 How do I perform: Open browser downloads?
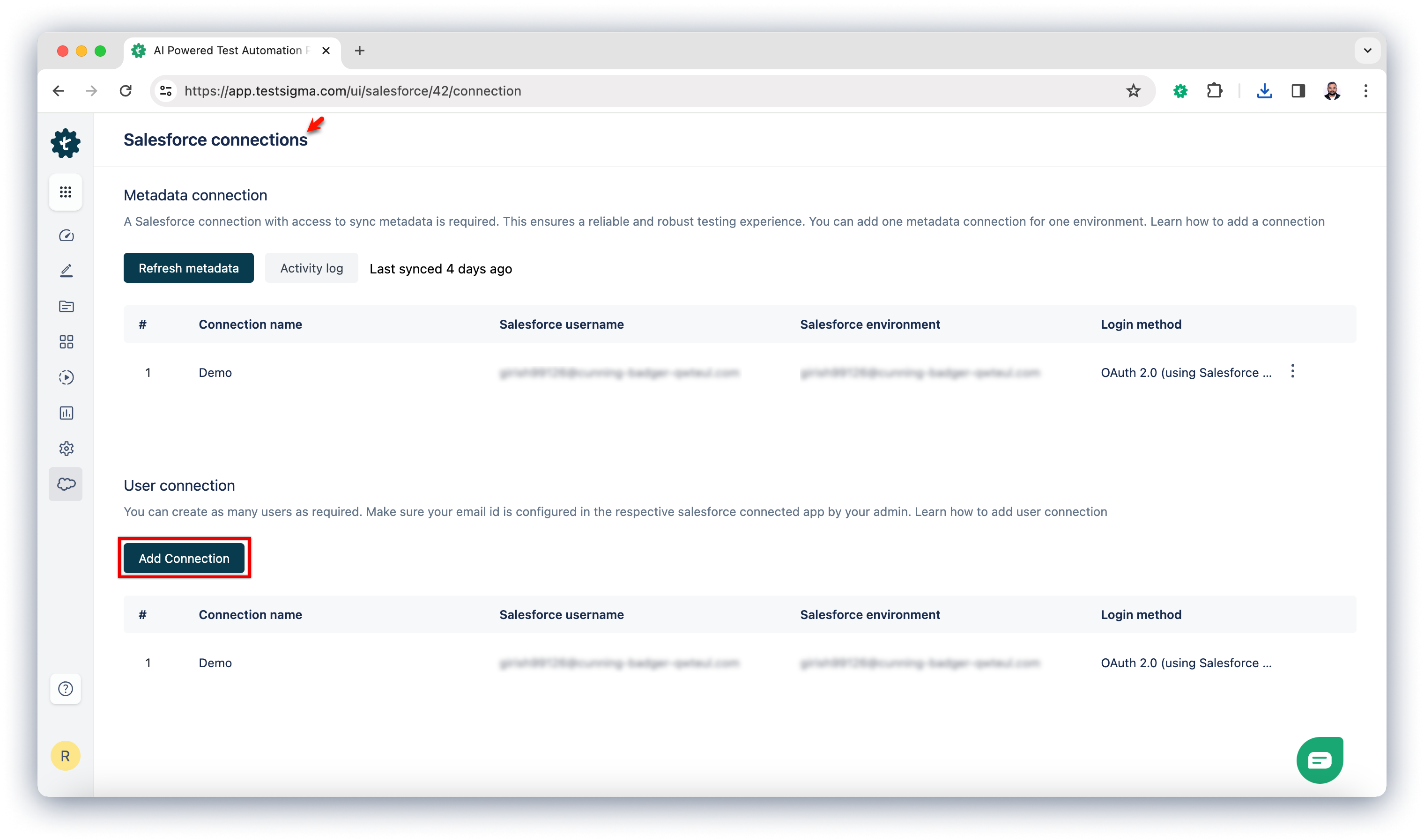[x=1264, y=90]
